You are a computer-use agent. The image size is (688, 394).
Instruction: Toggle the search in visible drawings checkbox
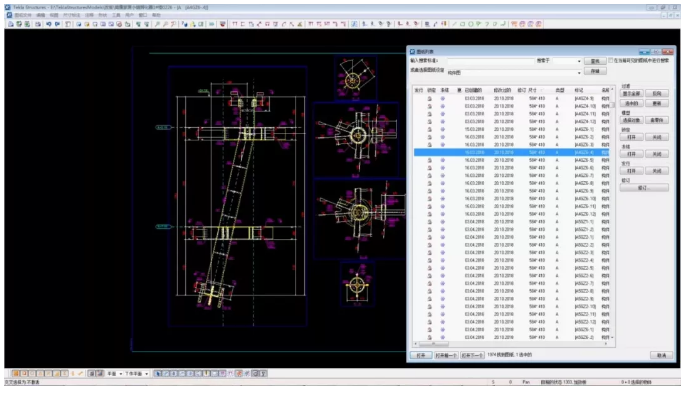(610, 60)
